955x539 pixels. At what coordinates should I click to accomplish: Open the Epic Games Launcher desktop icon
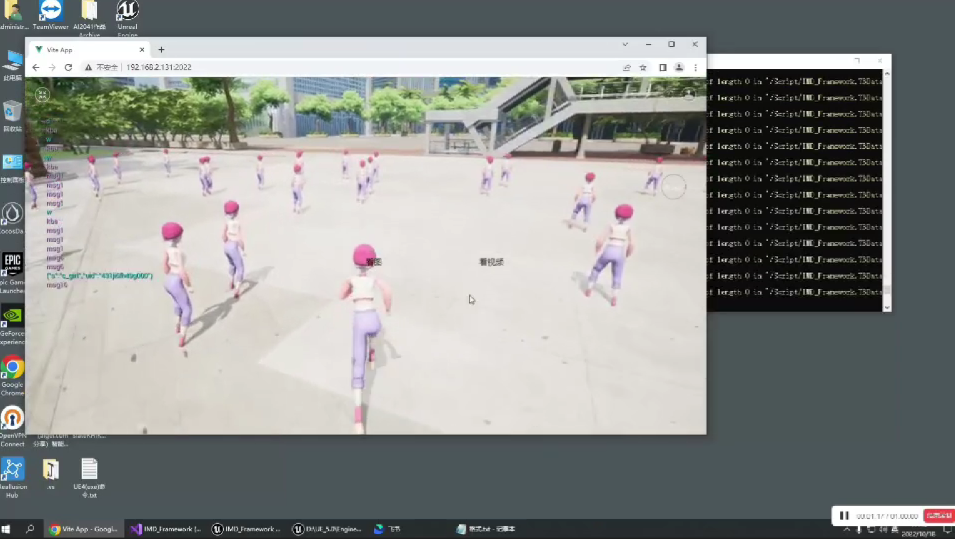[x=12, y=264]
